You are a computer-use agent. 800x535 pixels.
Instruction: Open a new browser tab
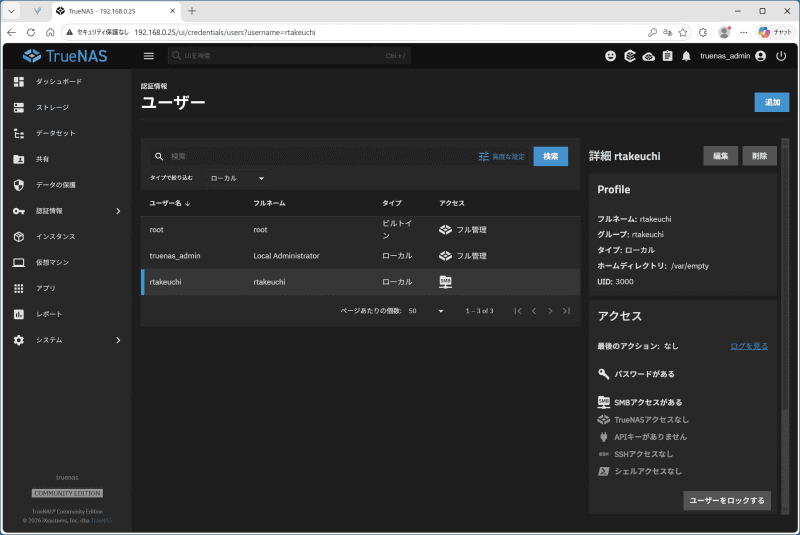click(x=192, y=11)
